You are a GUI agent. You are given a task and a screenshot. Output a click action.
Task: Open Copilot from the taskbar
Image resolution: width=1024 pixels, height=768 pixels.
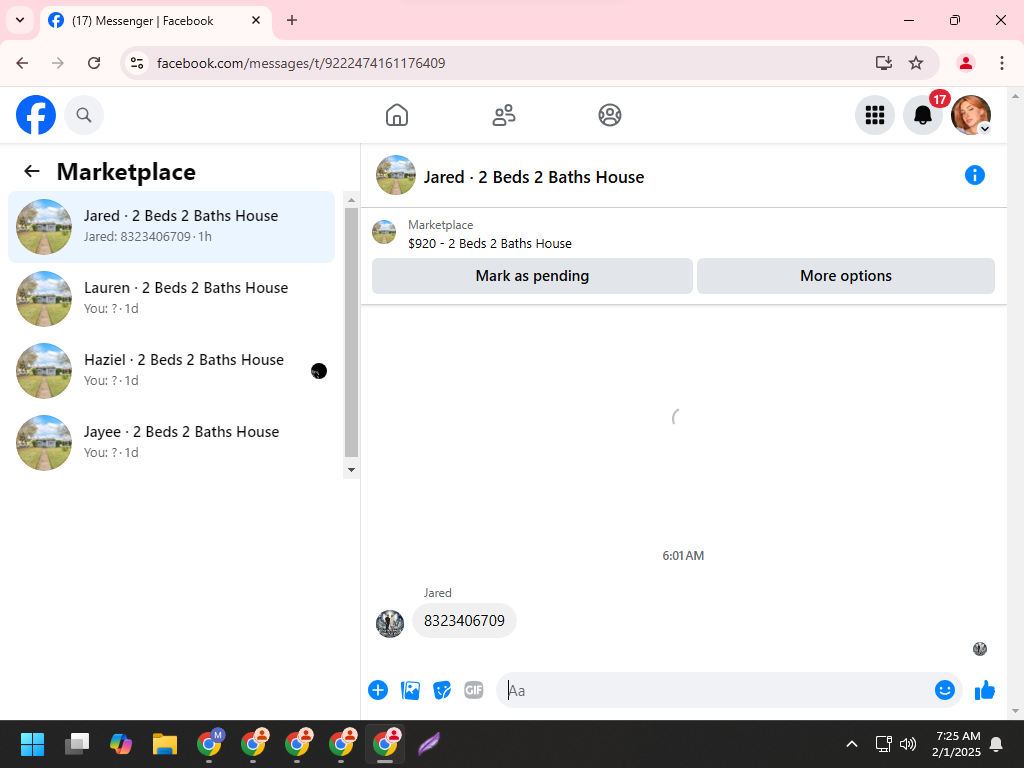[x=121, y=744]
